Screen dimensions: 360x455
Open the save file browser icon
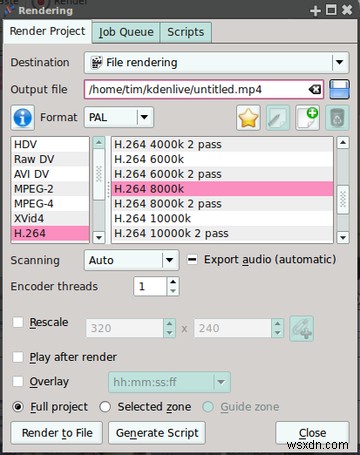coord(339,89)
